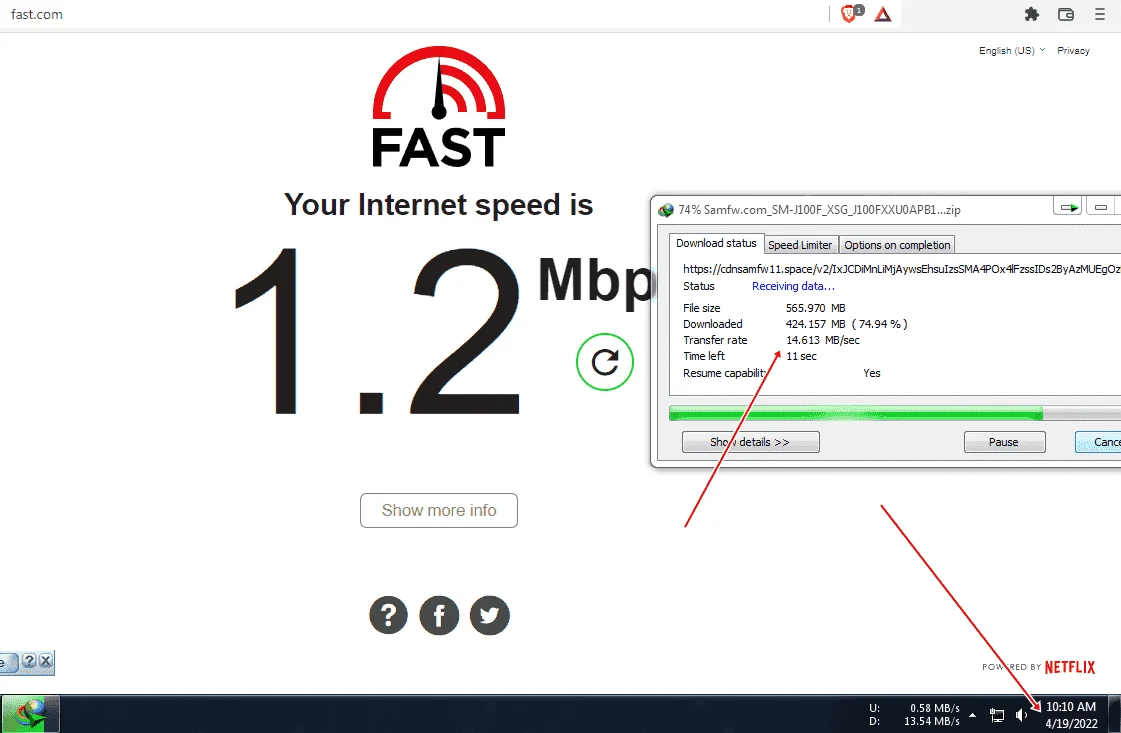Share the result on Facebook
The image size is (1121, 733).
tap(439, 615)
